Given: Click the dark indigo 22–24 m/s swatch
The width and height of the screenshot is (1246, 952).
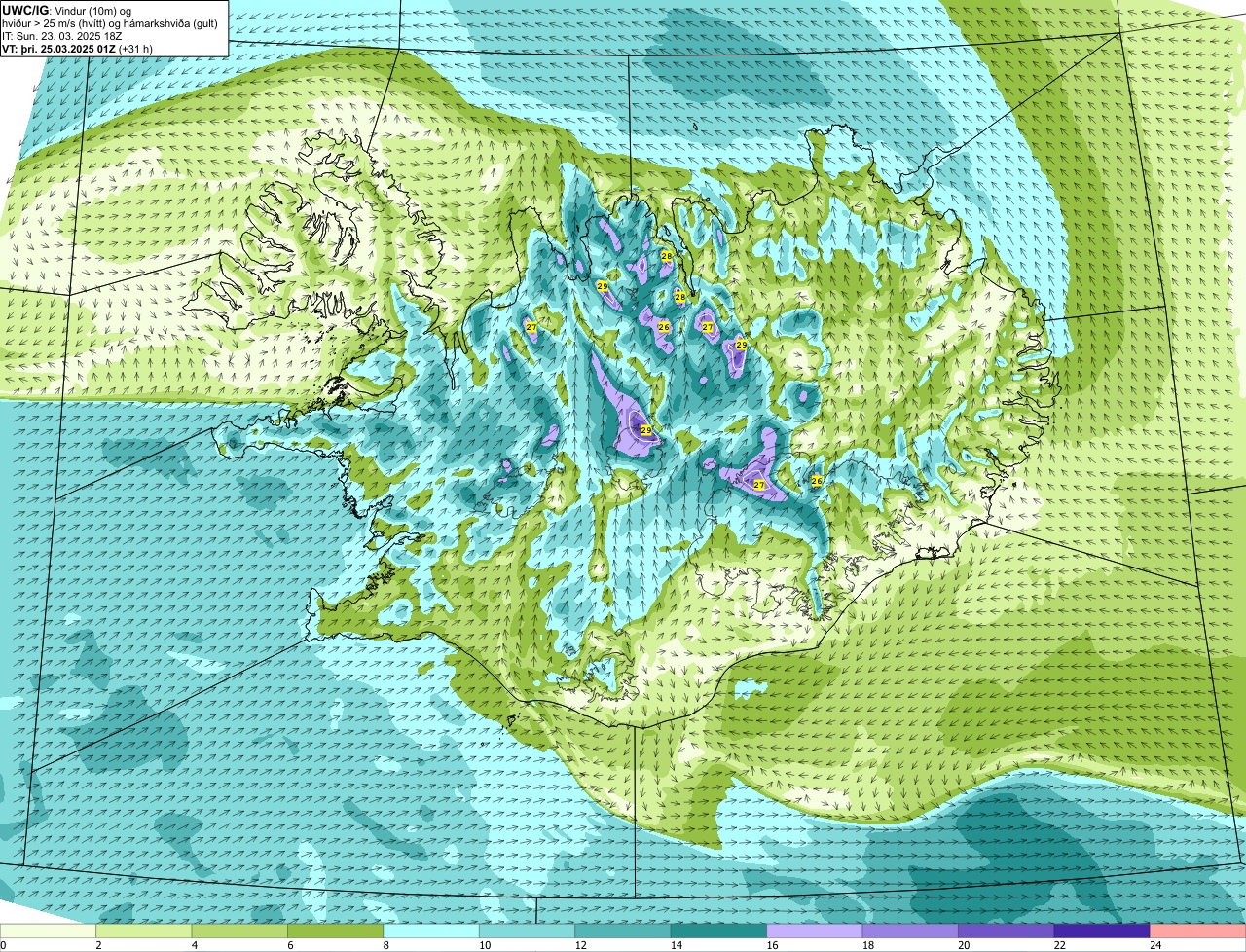Looking at the screenshot, I should [x=1102, y=931].
